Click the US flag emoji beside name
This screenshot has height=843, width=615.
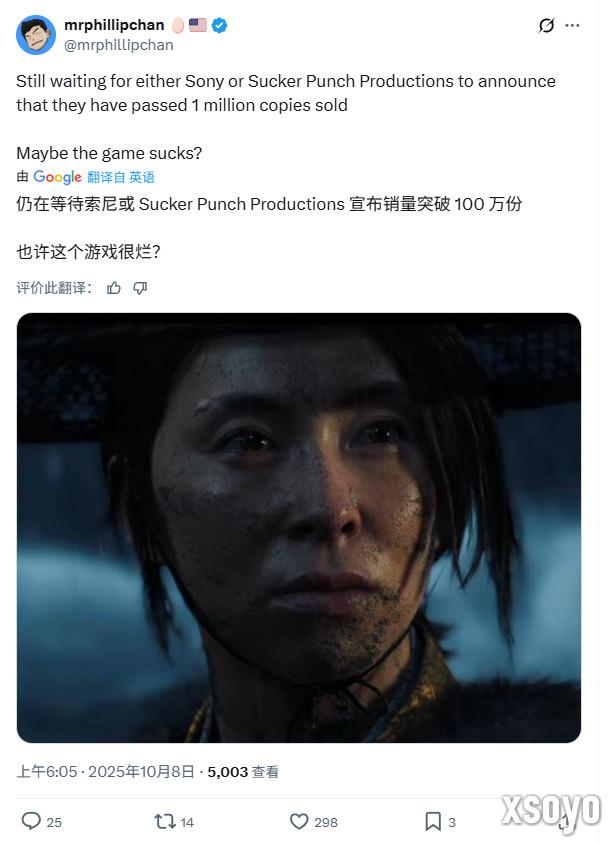[x=198, y=25]
